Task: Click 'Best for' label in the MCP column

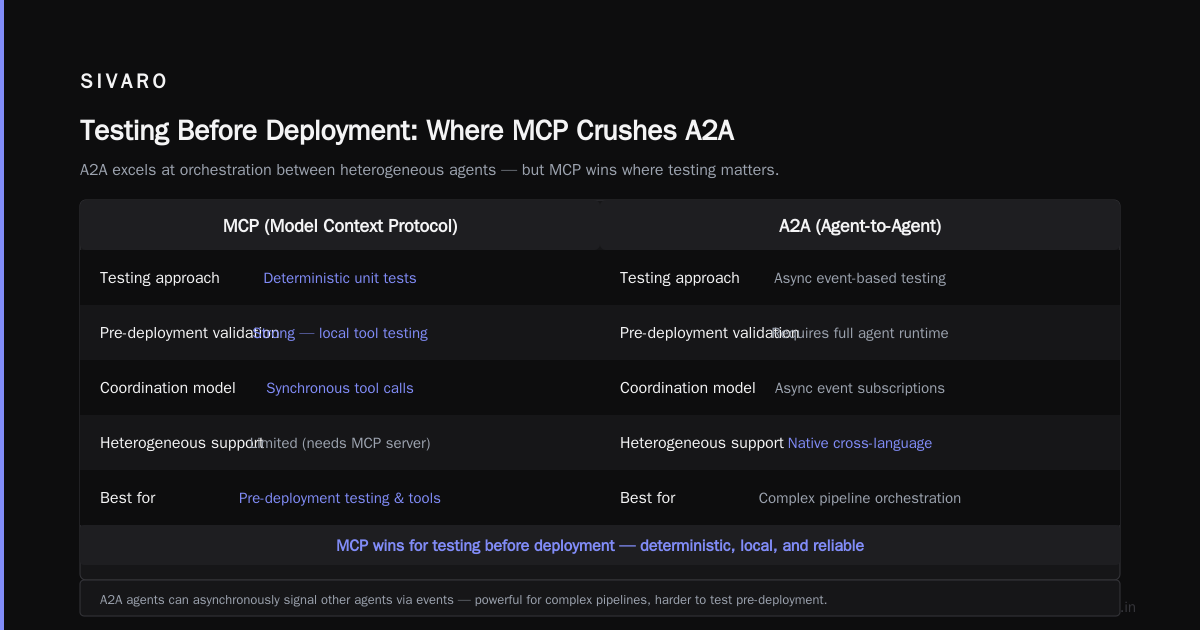Action: pos(128,498)
